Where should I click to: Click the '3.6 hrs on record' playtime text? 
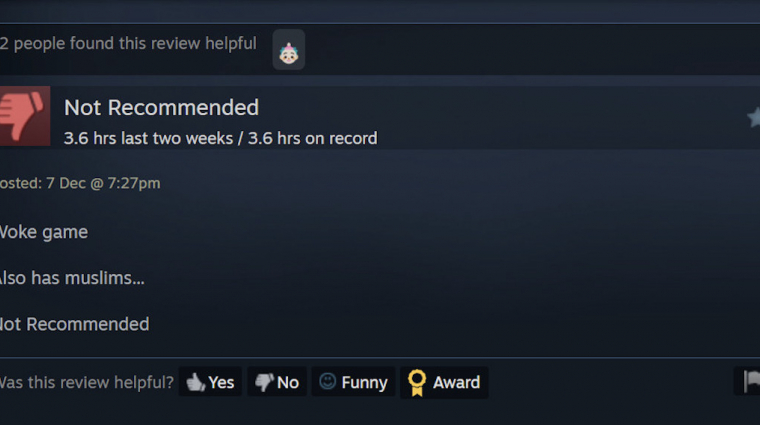[x=313, y=139]
